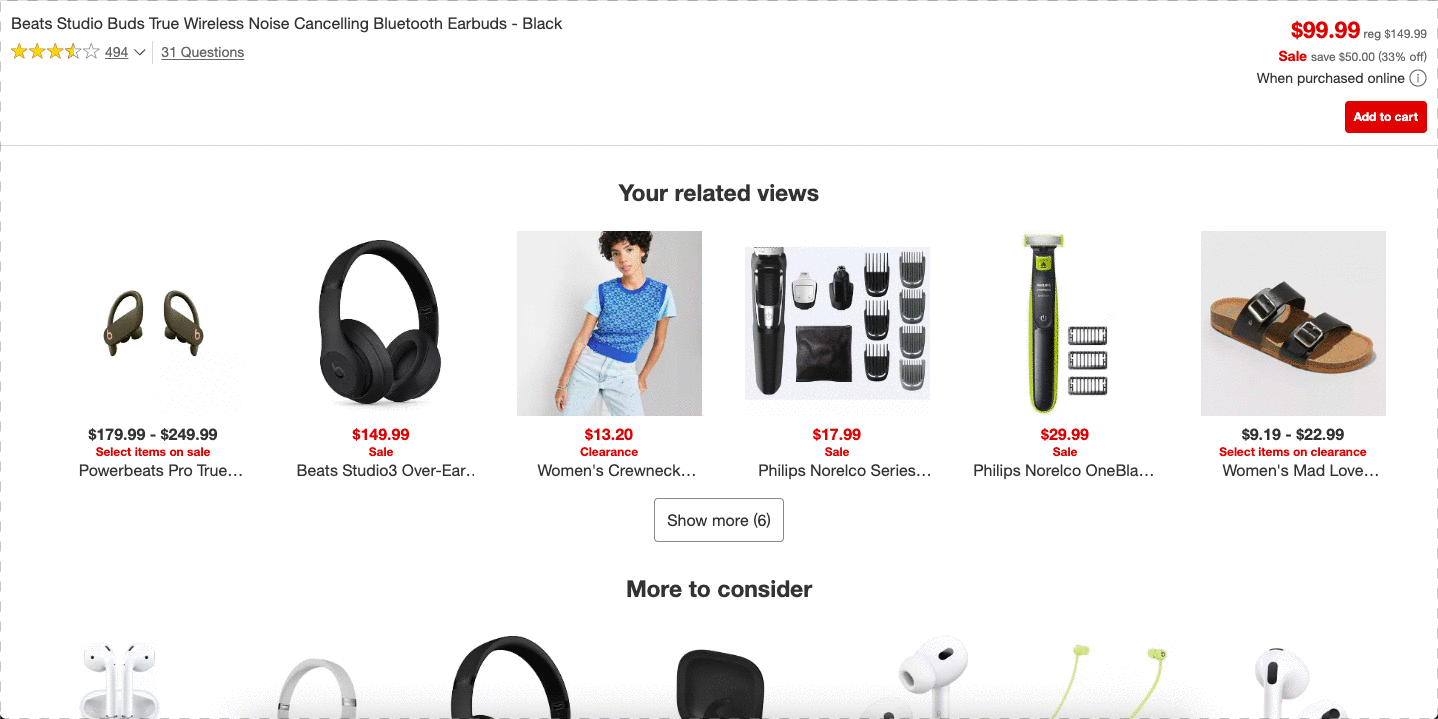Screen dimensions: 1438x719
Task: Open the 494 reviews link
Action: pyautogui.click(x=116, y=52)
